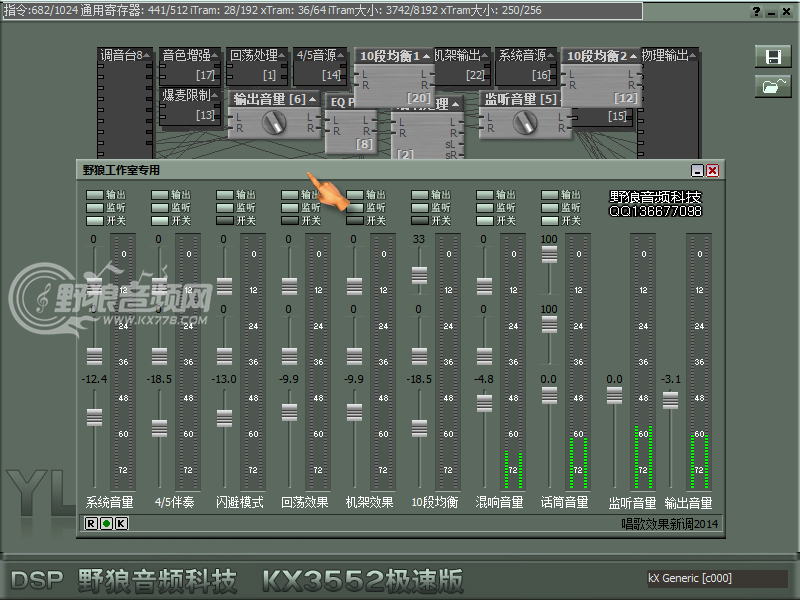Click the 机架效果 middle fader handle
The height and width of the screenshot is (600, 800).
[x=355, y=356]
